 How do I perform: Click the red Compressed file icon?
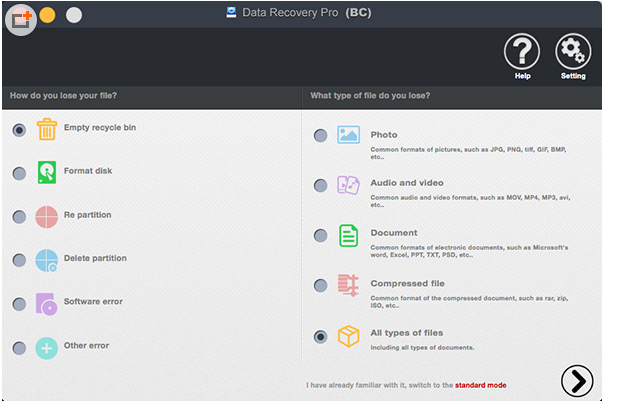(x=348, y=285)
